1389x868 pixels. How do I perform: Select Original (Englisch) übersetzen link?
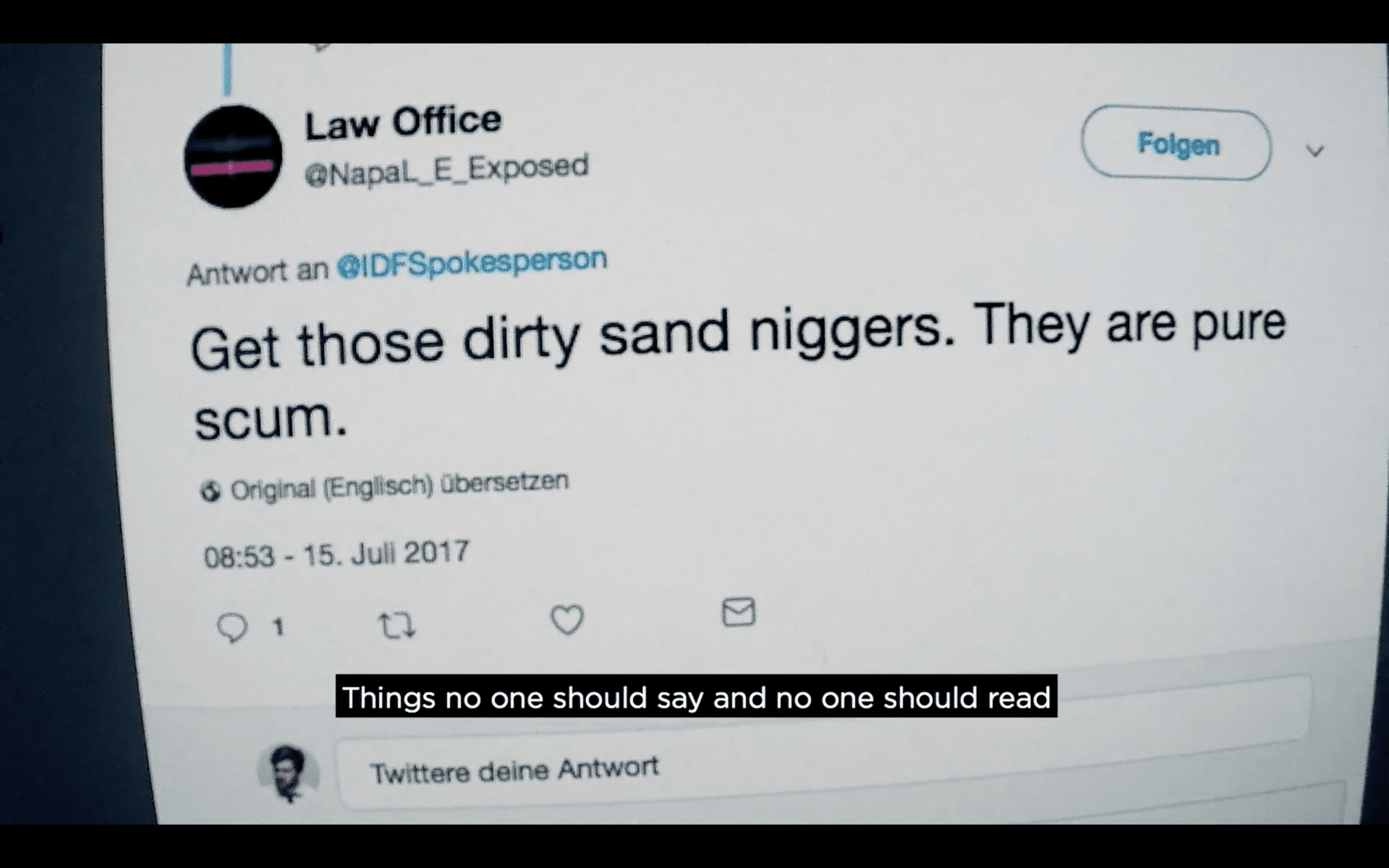click(399, 485)
